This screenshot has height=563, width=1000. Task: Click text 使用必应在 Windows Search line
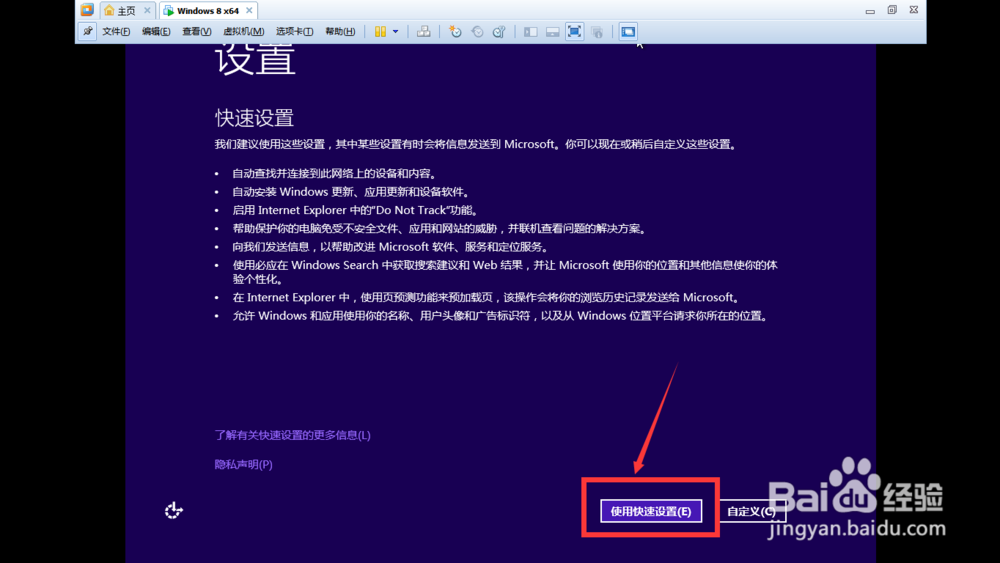504,272
